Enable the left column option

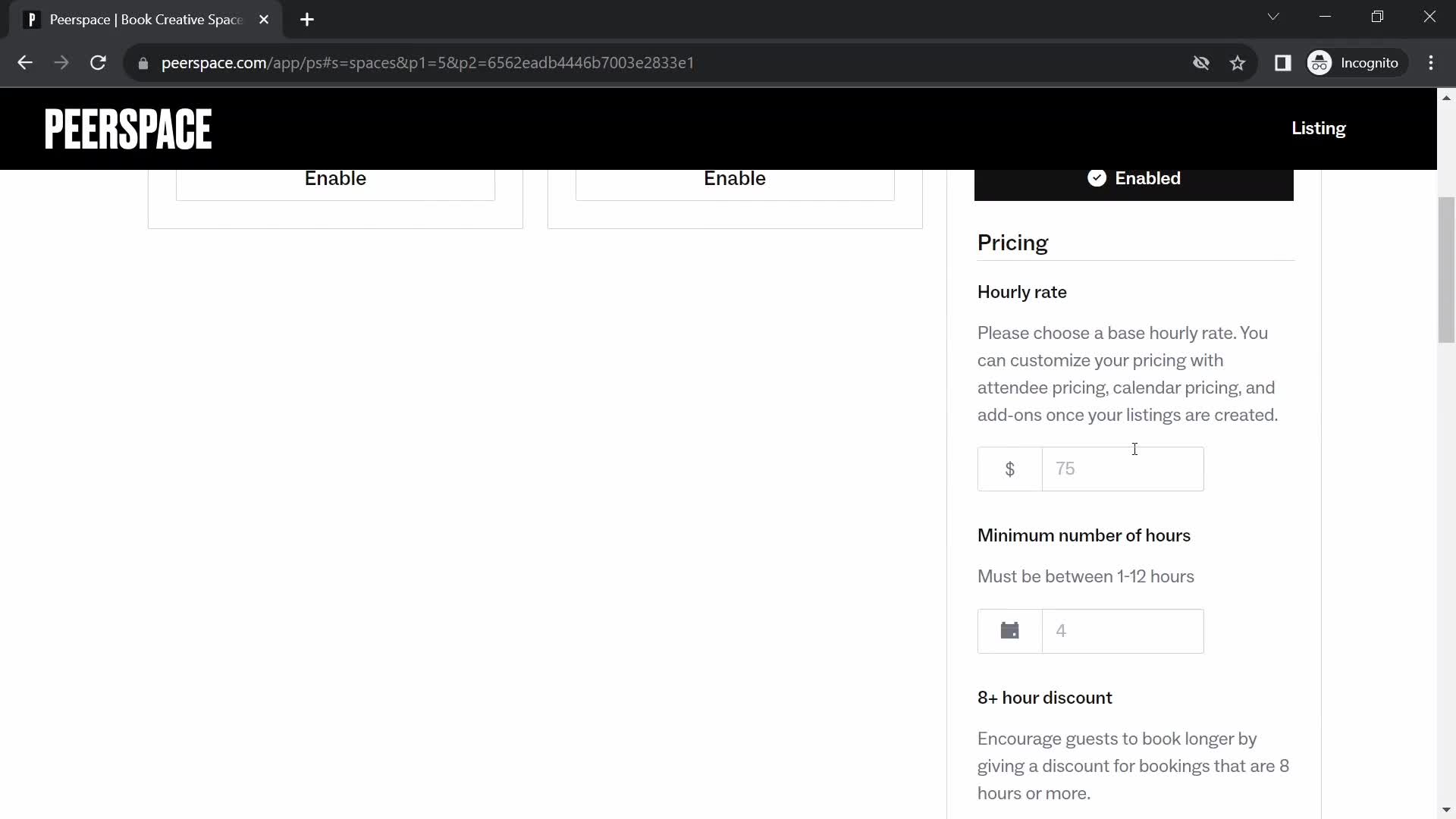(335, 178)
